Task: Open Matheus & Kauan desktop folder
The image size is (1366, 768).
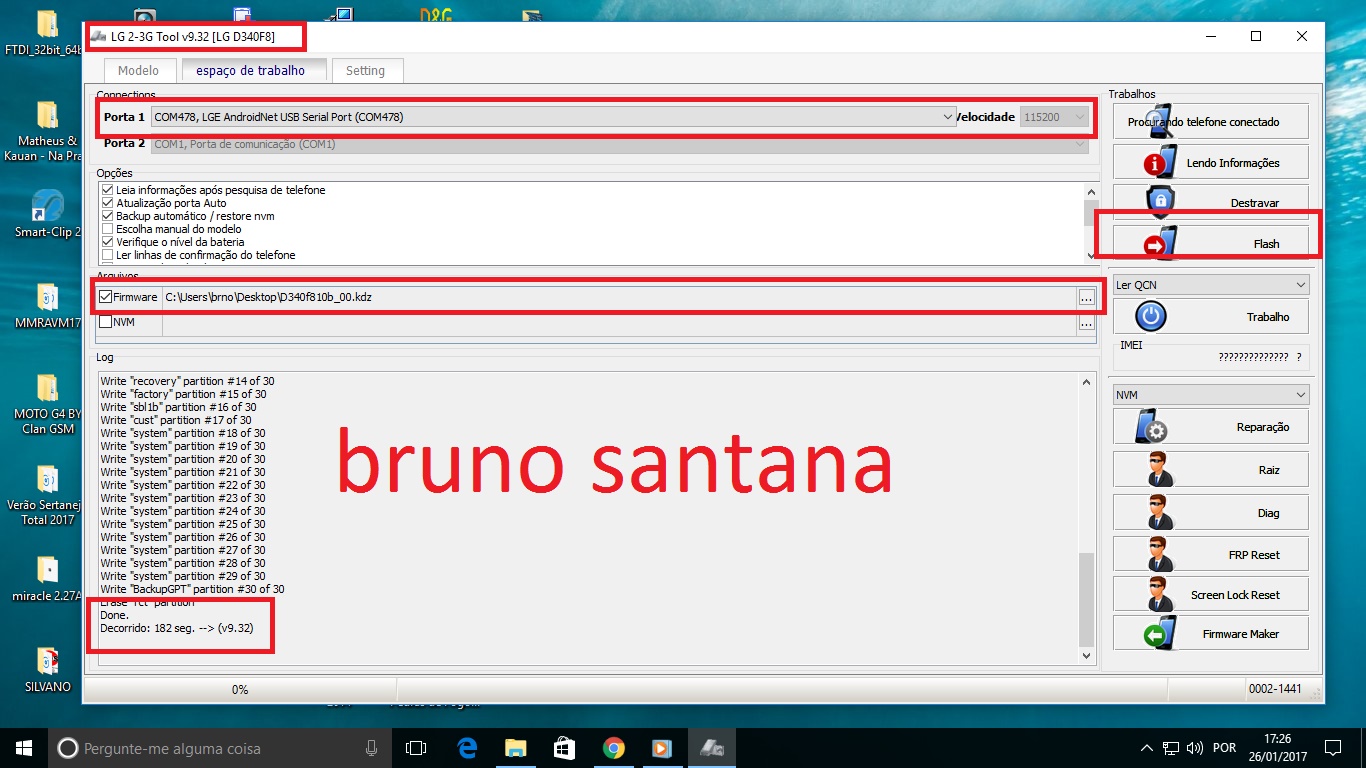Action: [x=47, y=130]
